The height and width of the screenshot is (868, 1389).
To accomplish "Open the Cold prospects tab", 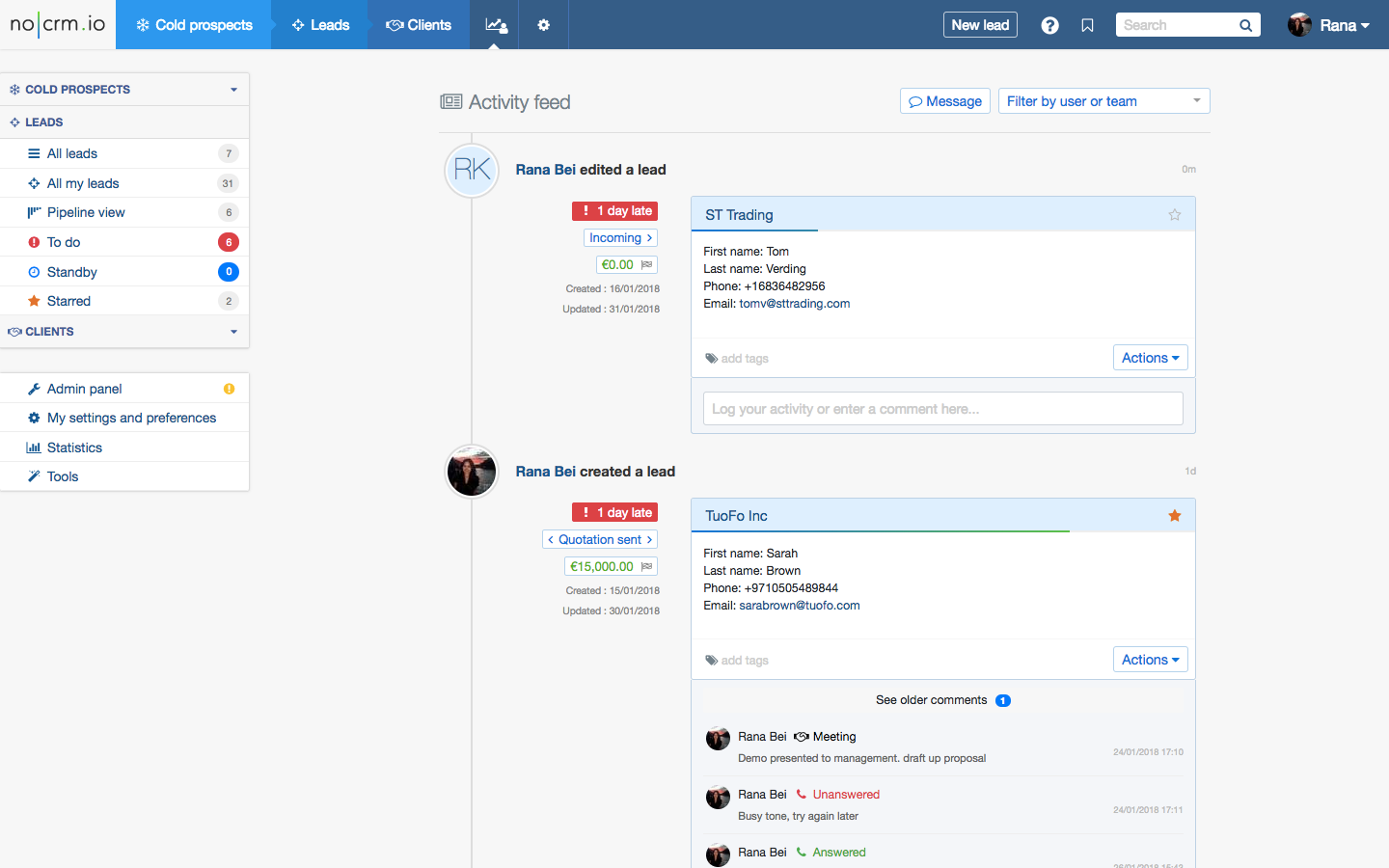I will pyautogui.click(x=194, y=25).
